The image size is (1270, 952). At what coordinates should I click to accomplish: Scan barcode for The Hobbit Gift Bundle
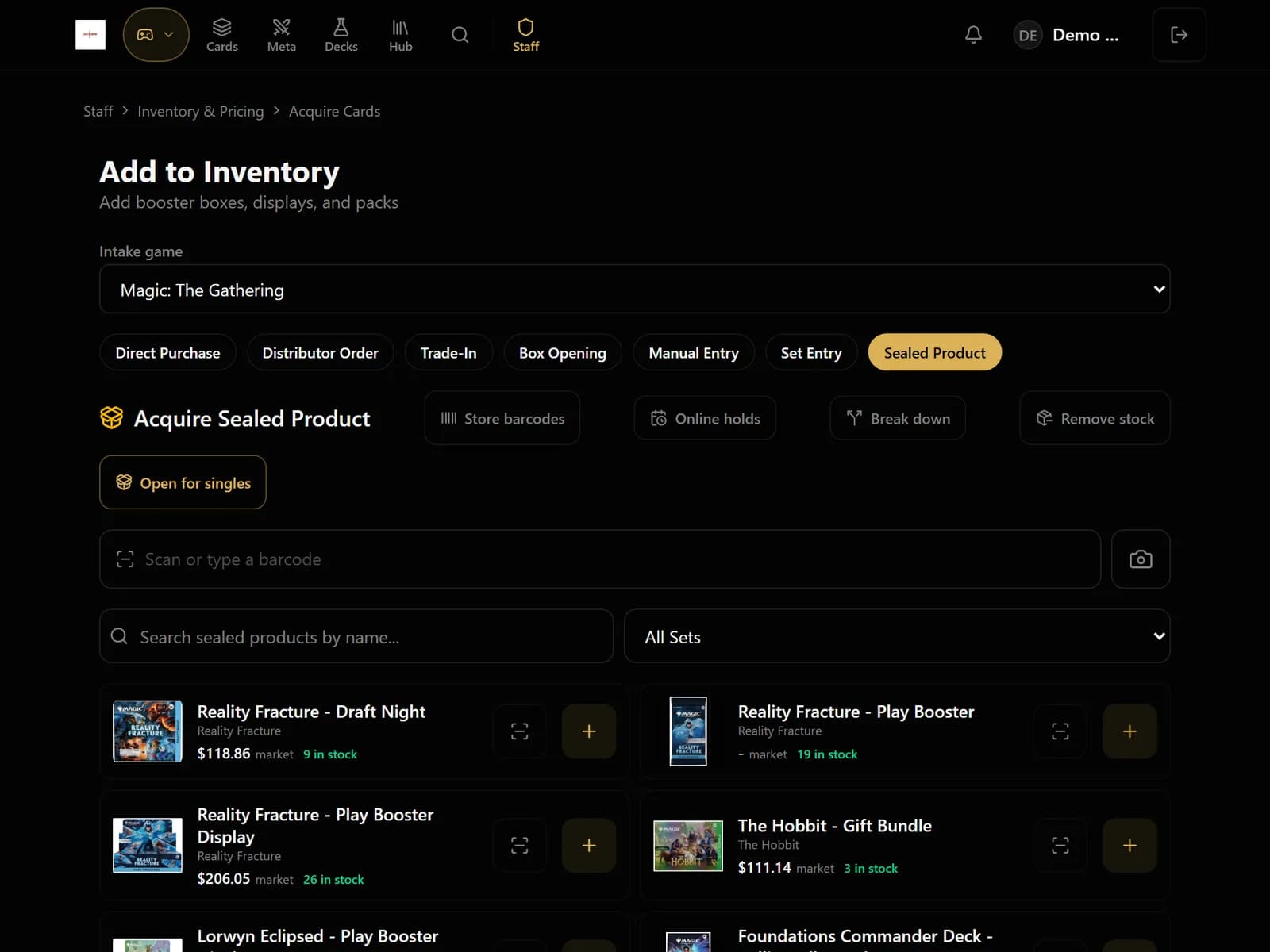pyautogui.click(x=1060, y=846)
